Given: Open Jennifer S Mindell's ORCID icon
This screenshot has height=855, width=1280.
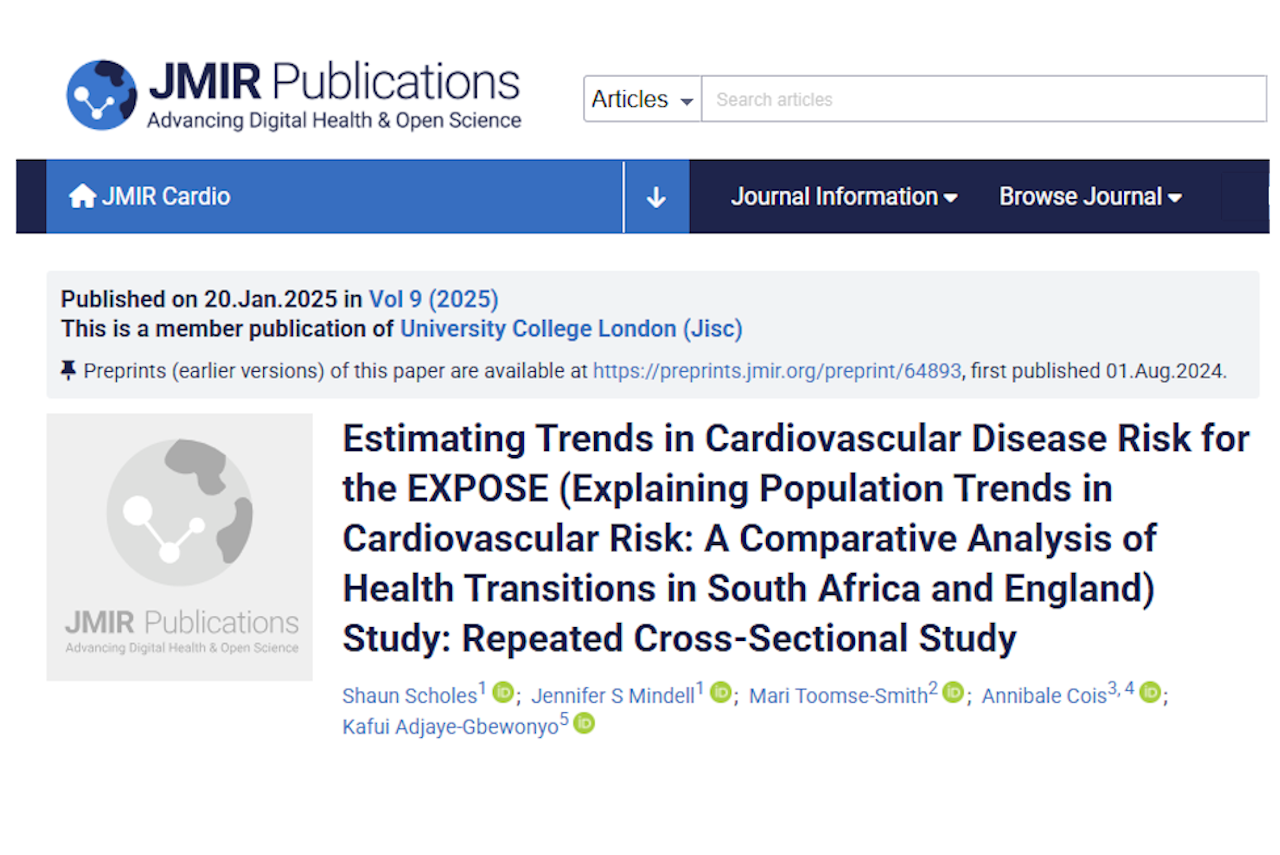Looking at the screenshot, I should click(x=720, y=692).
